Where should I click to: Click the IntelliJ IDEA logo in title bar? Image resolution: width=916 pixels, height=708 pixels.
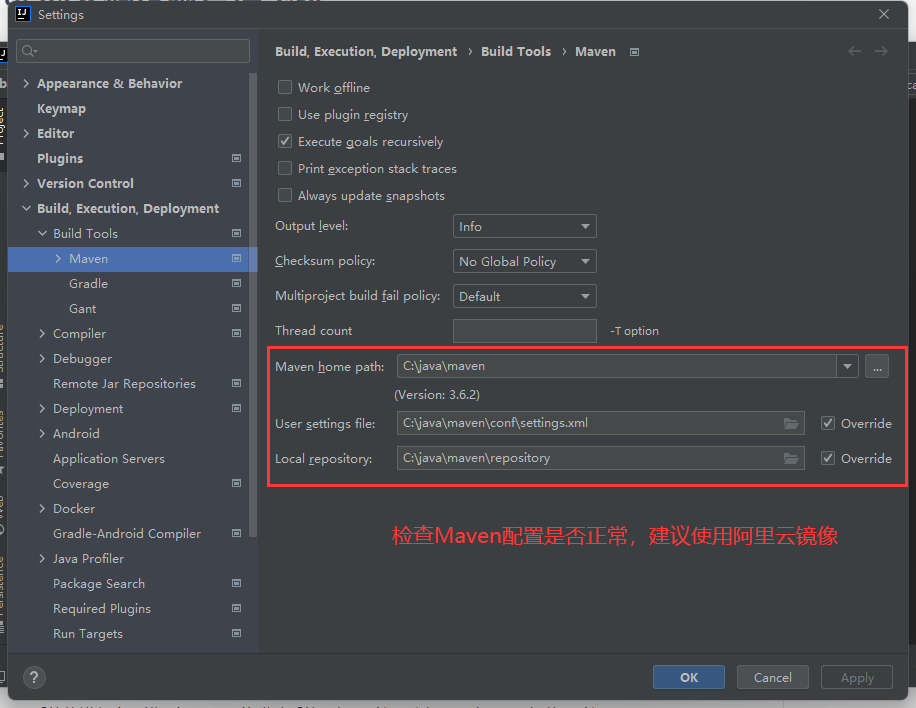click(x=23, y=14)
